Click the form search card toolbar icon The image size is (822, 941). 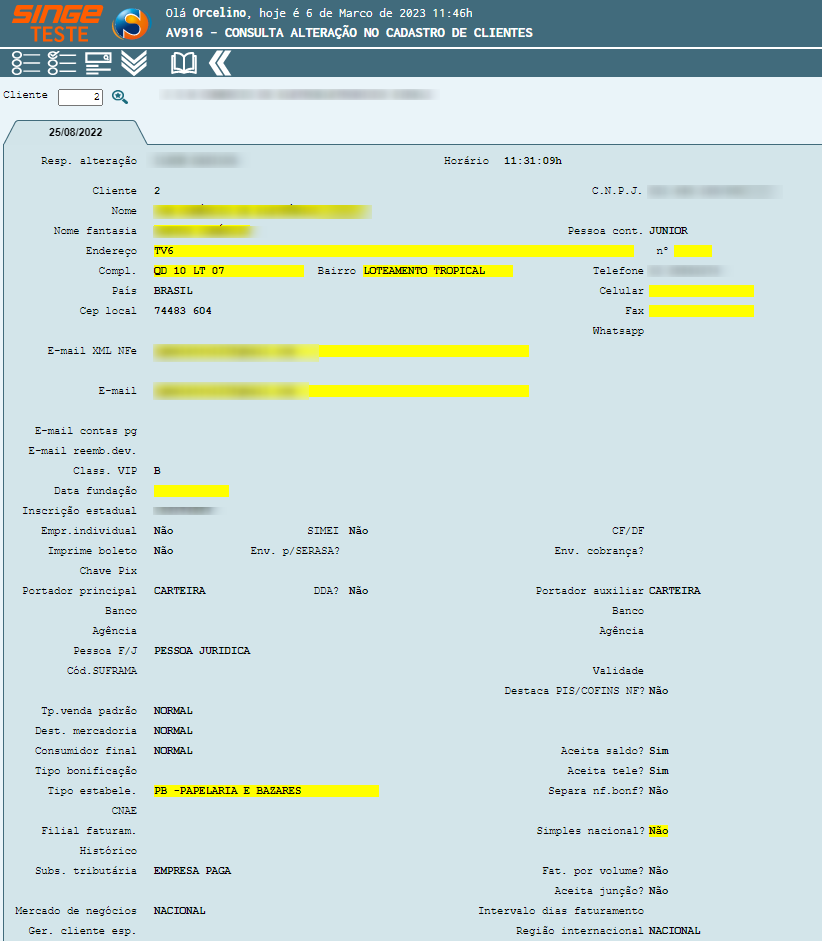click(x=98, y=63)
